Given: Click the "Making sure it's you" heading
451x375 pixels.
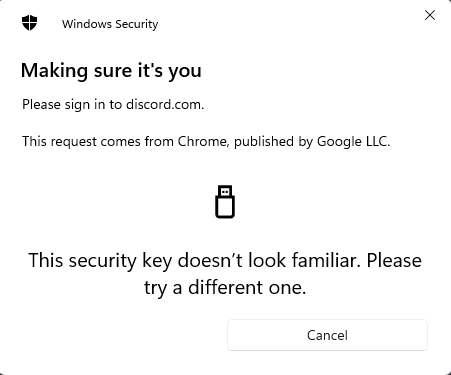Looking at the screenshot, I should (x=111, y=71).
